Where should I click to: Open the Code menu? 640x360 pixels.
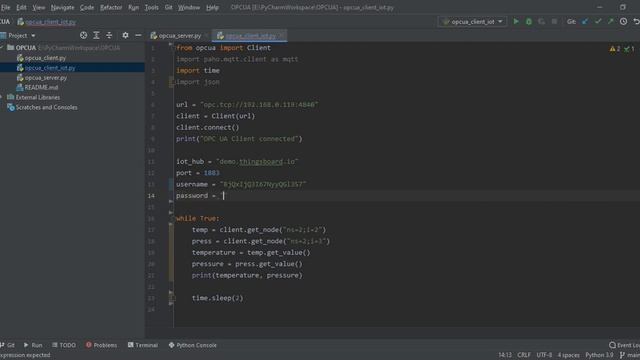pyautogui.click(x=87, y=7)
